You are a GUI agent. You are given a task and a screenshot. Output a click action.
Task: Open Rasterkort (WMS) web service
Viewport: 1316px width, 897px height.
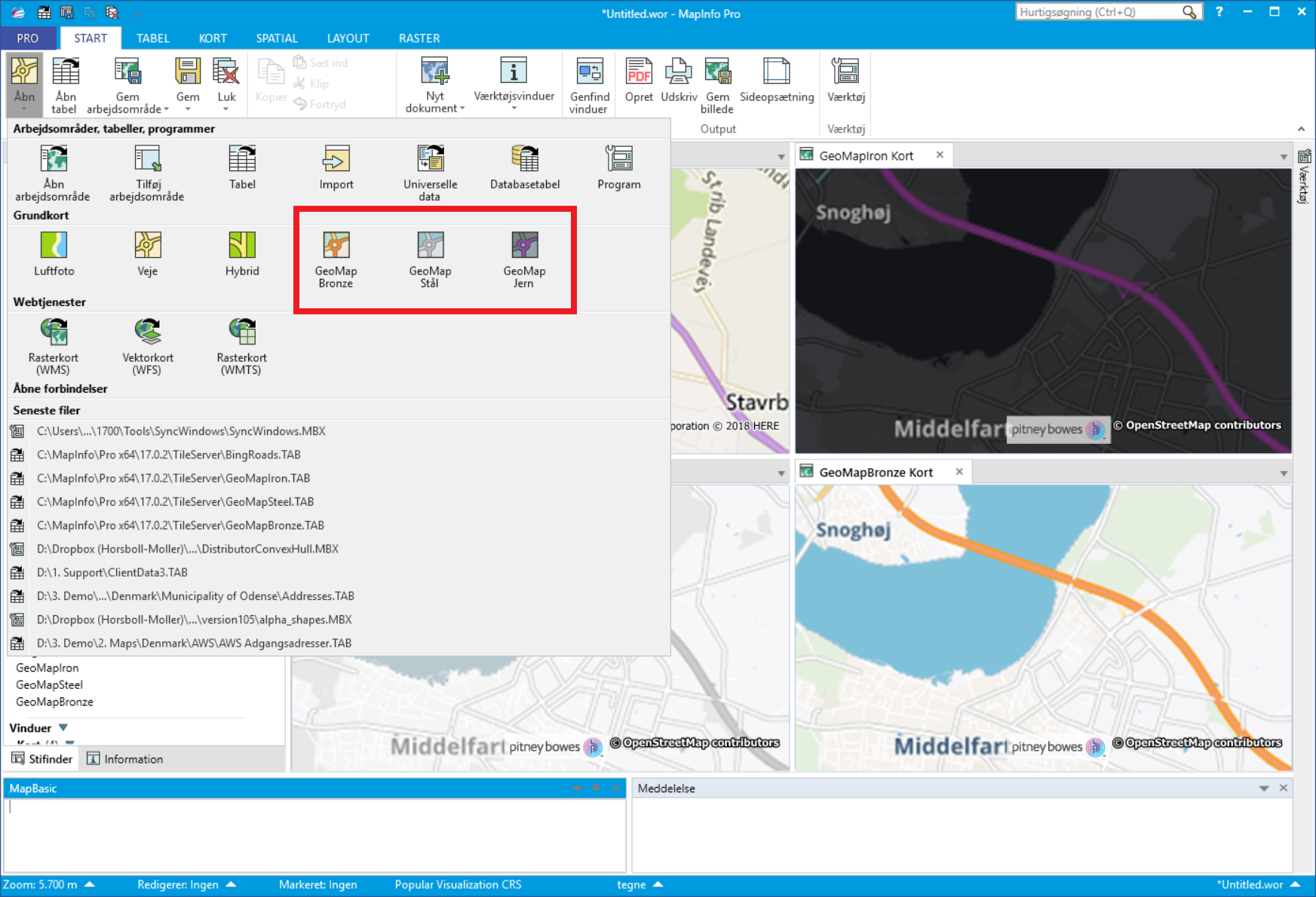coord(54,347)
